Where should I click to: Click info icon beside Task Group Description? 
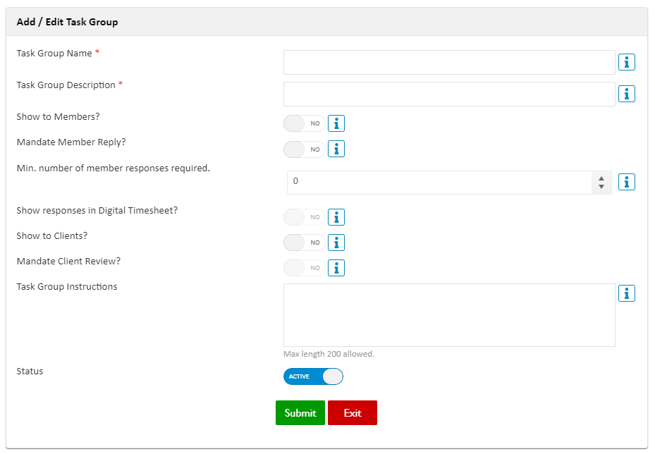coord(626,94)
